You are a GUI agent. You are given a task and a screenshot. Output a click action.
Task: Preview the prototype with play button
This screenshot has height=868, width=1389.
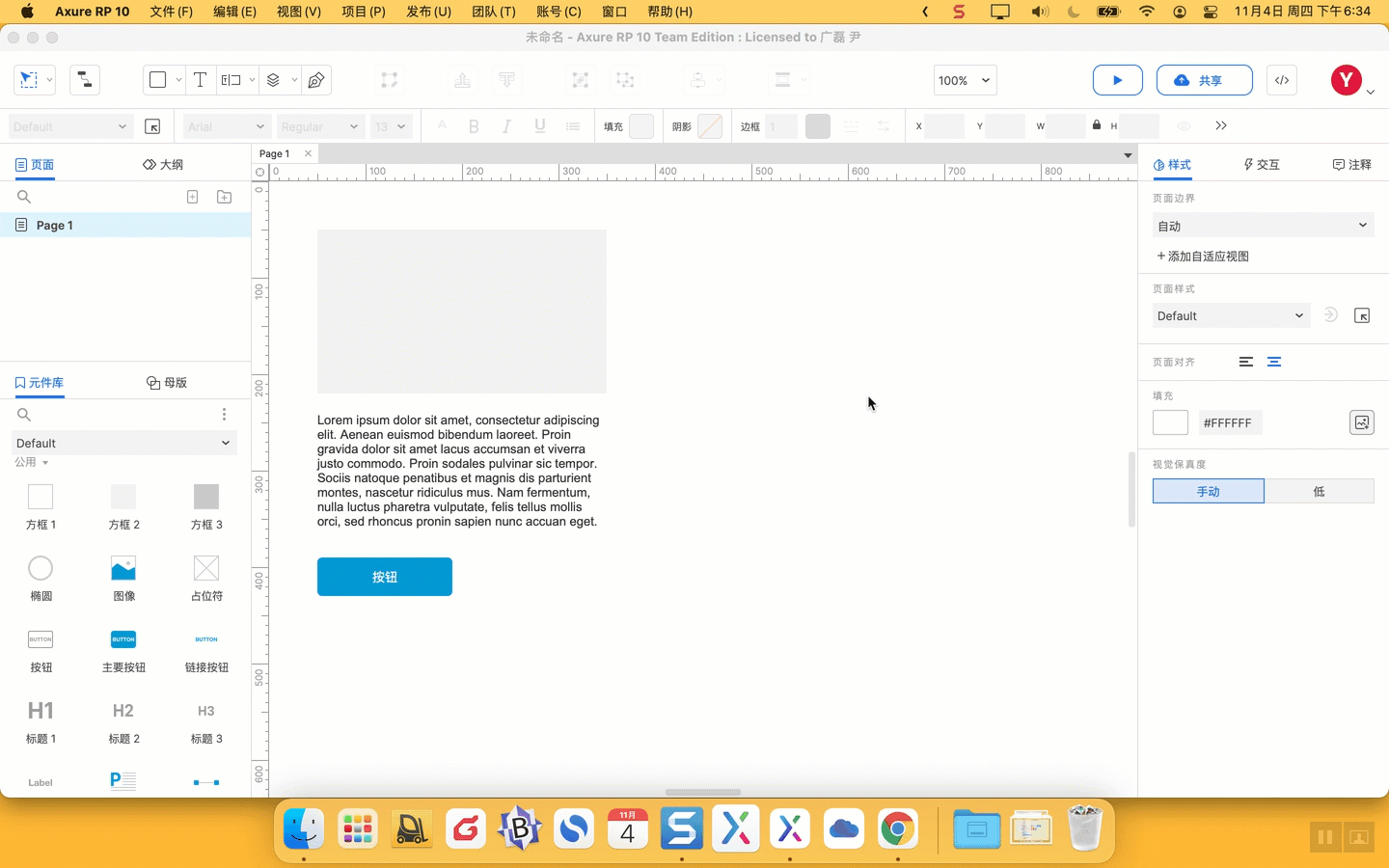click(1118, 80)
